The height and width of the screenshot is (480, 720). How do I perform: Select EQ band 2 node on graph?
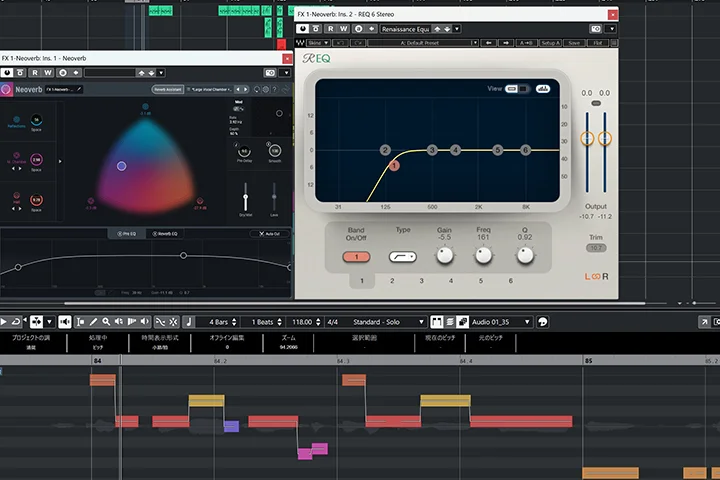[x=385, y=150]
